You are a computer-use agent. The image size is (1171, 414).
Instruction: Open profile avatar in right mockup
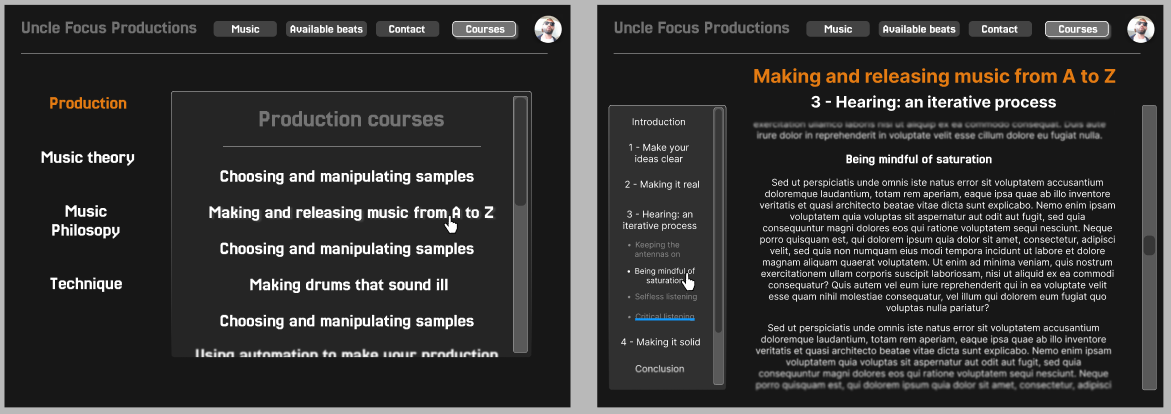click(1140, 29)
